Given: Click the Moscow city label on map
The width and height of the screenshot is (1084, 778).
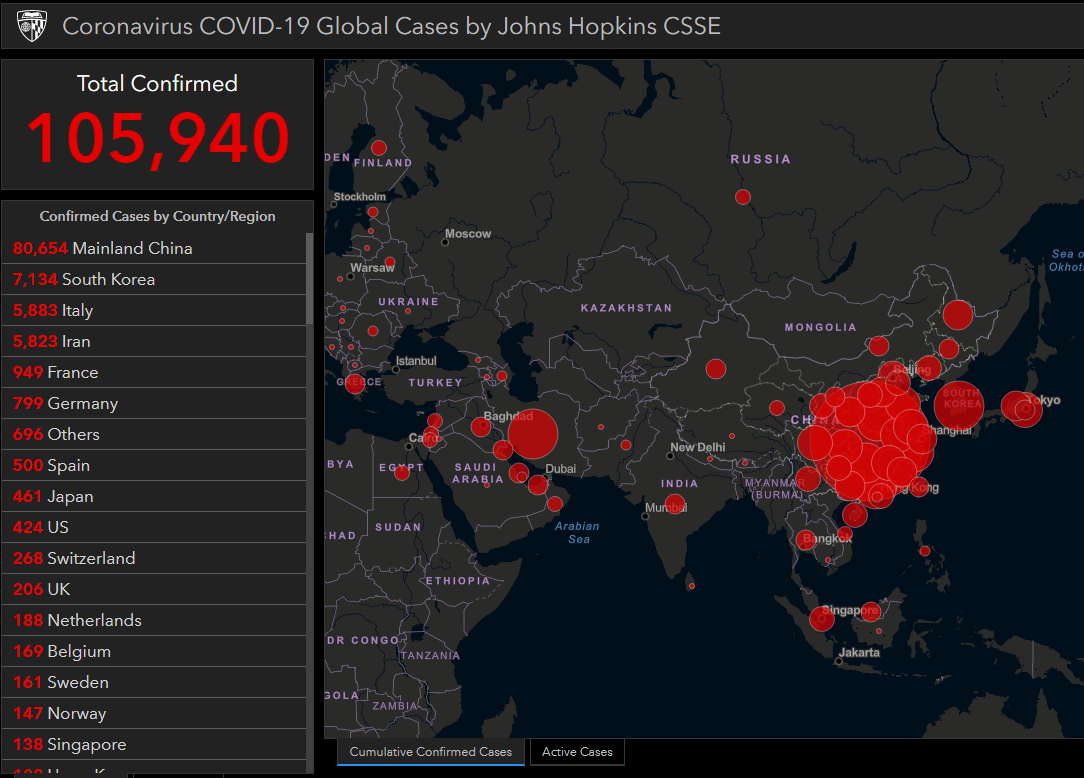Looking at the screenshot, I should (x=467, y=234).
